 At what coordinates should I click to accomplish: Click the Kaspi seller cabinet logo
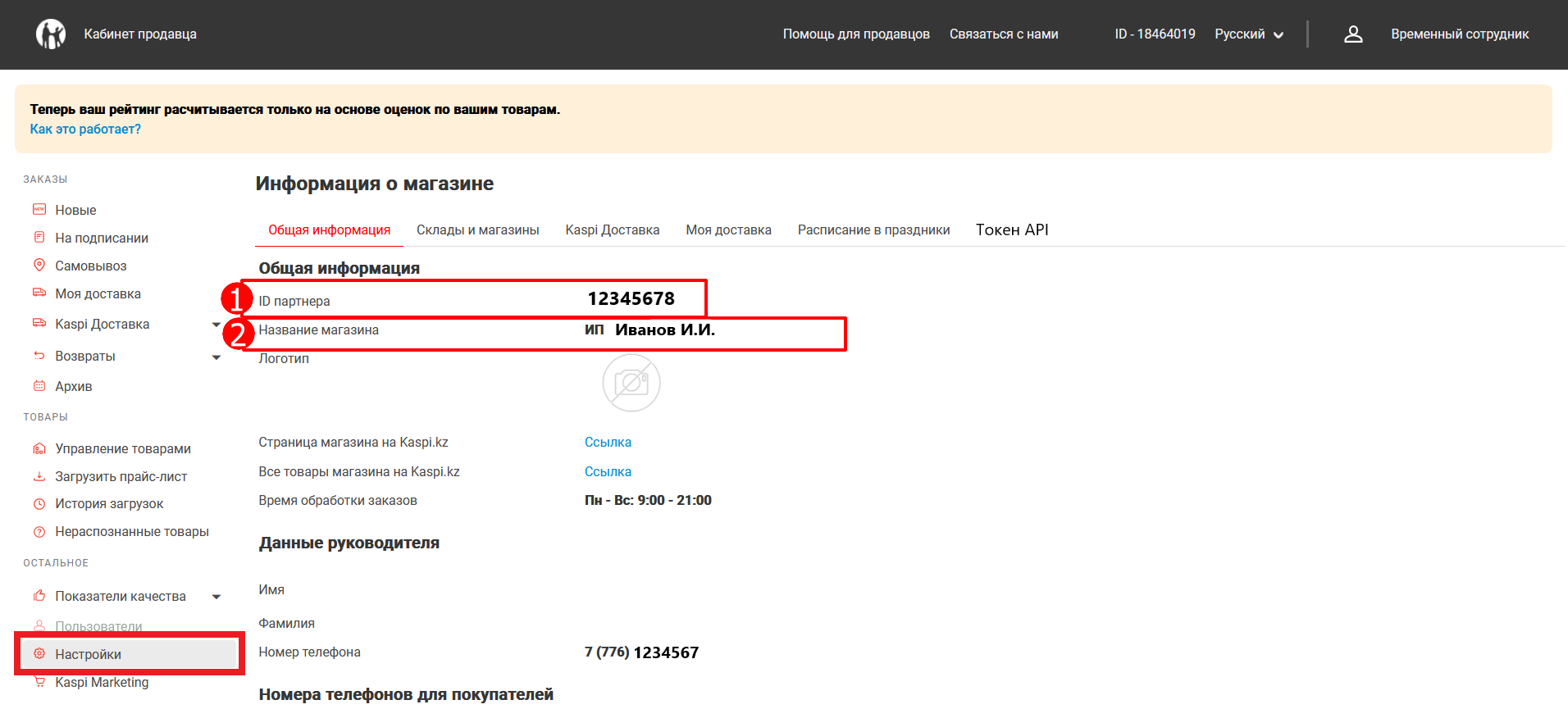[51, 34]
